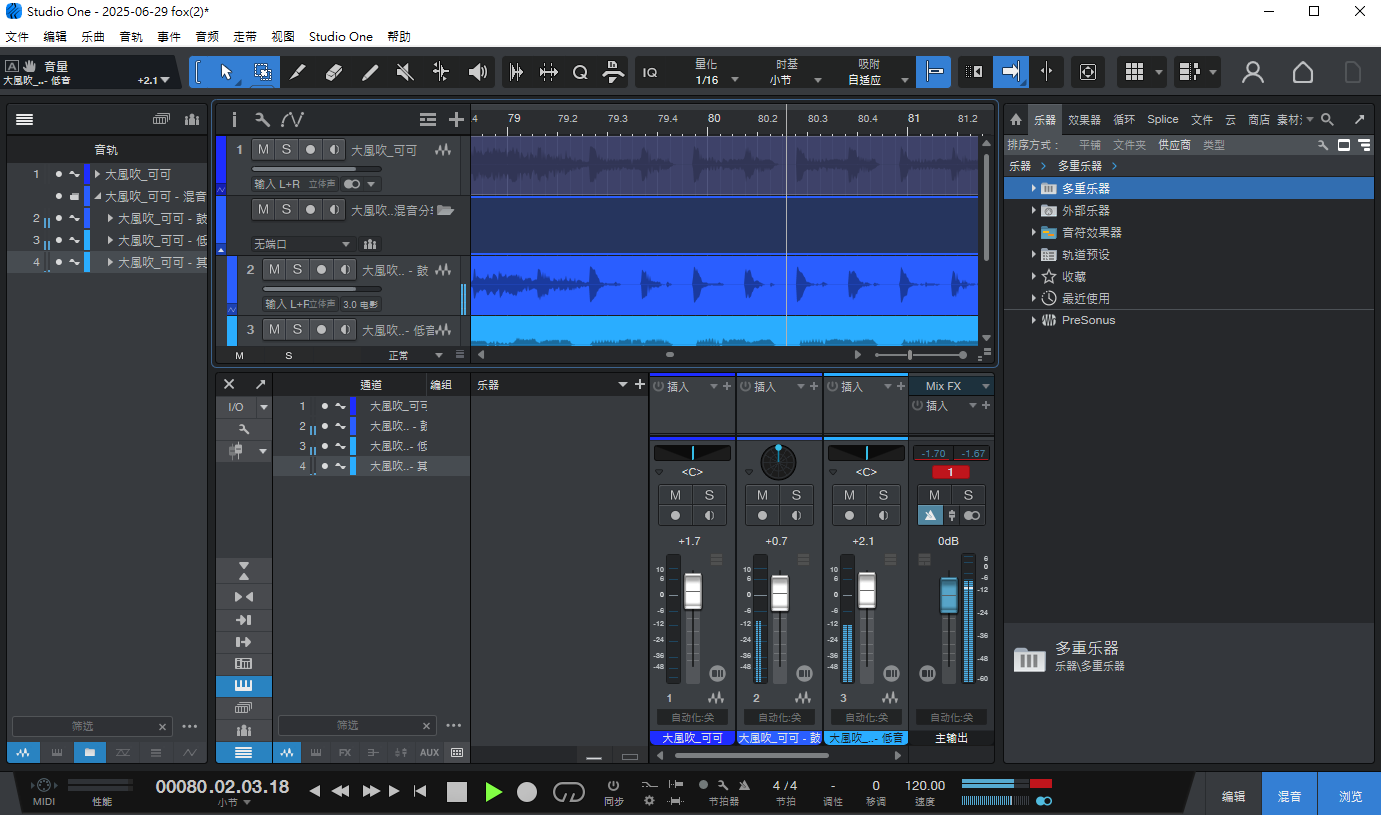This screenshot has width=1381, height=815.
Task: Solo mixer channel 3 低音
Action: pos(883,495)
